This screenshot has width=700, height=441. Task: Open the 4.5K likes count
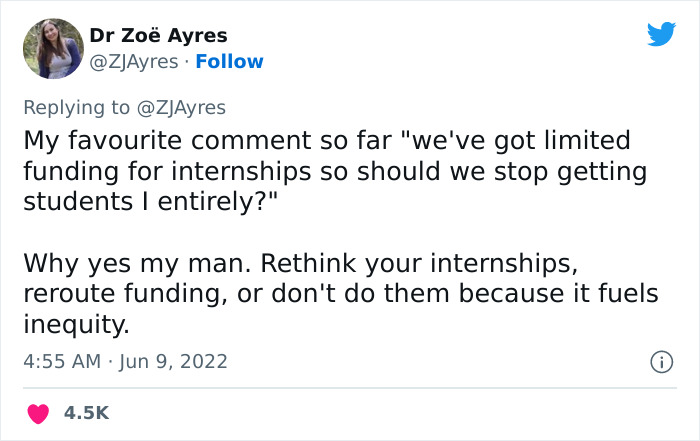[87, 412]
